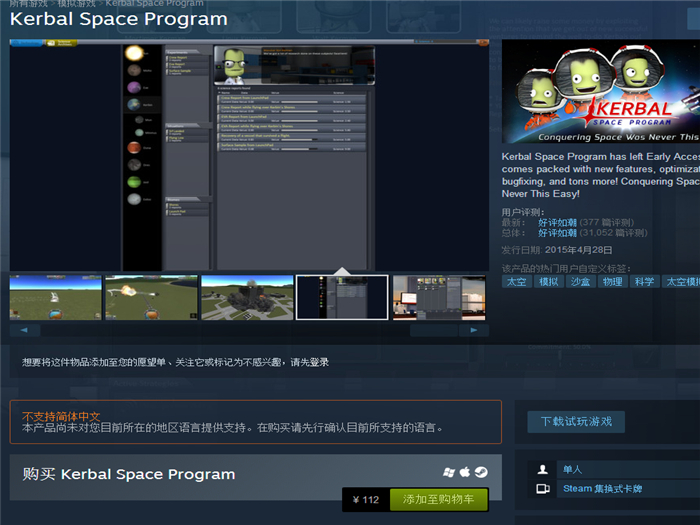
Task: Click the Steam trading cards icon
Action: 543,489
